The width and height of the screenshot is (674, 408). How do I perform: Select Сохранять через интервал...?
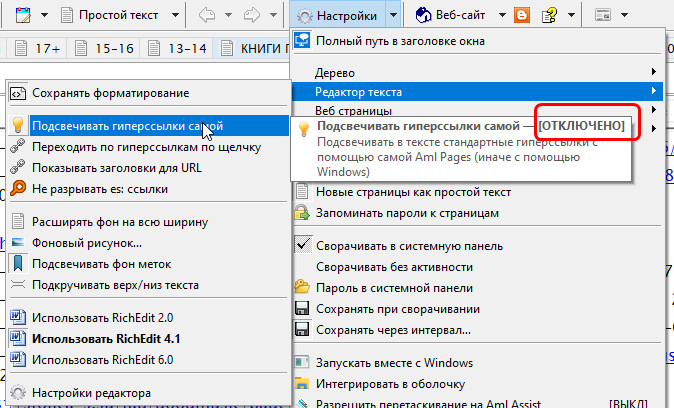point(477,330)
